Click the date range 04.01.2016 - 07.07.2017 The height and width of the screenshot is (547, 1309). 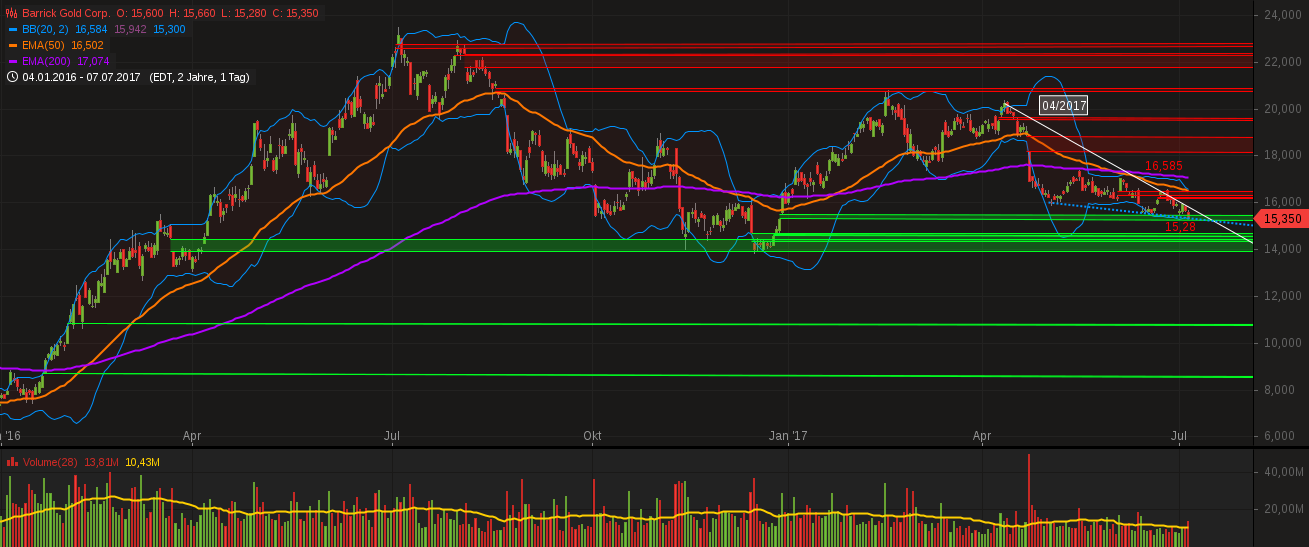click(x=82, y=77)
